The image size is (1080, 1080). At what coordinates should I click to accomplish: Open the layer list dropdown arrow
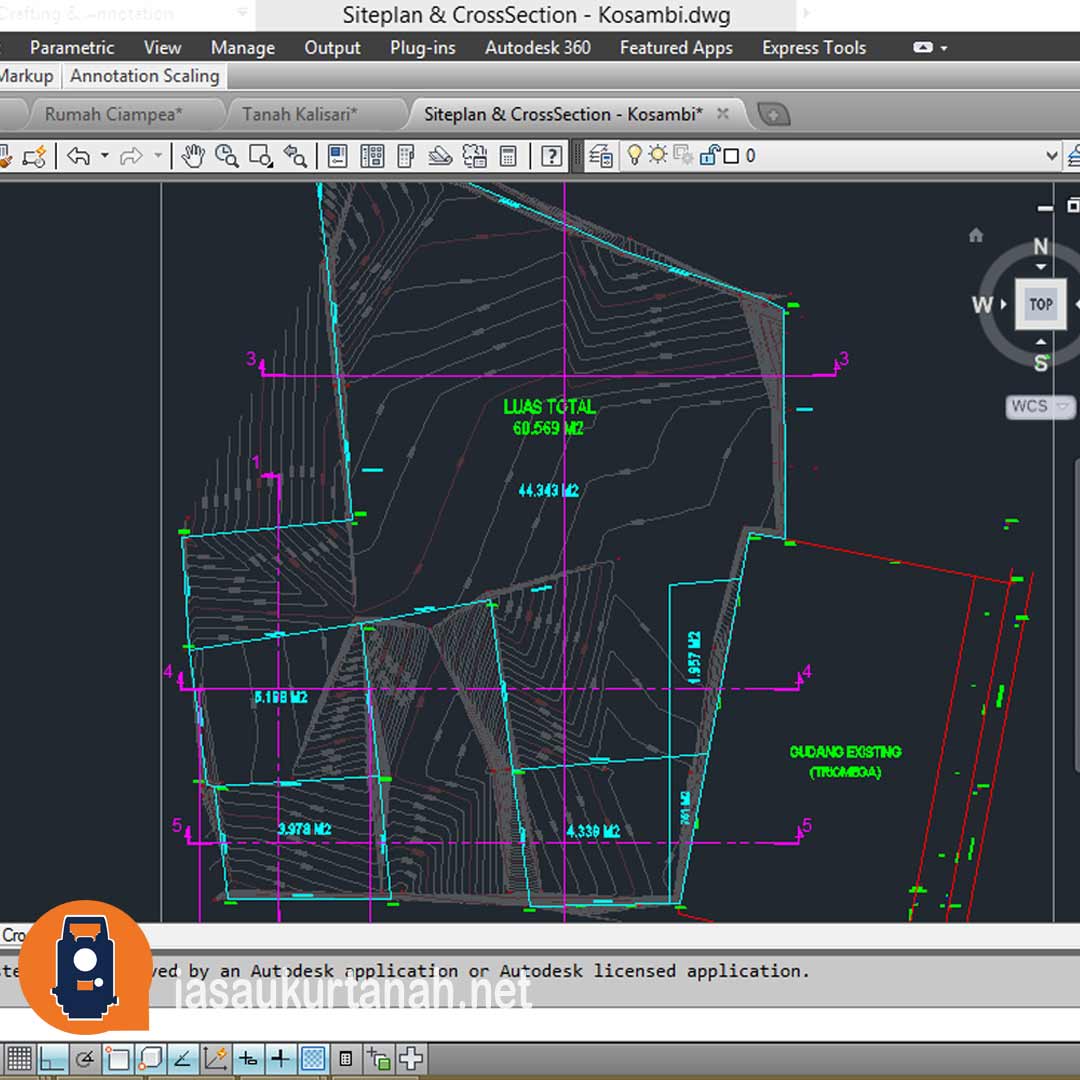[1051, 156]
